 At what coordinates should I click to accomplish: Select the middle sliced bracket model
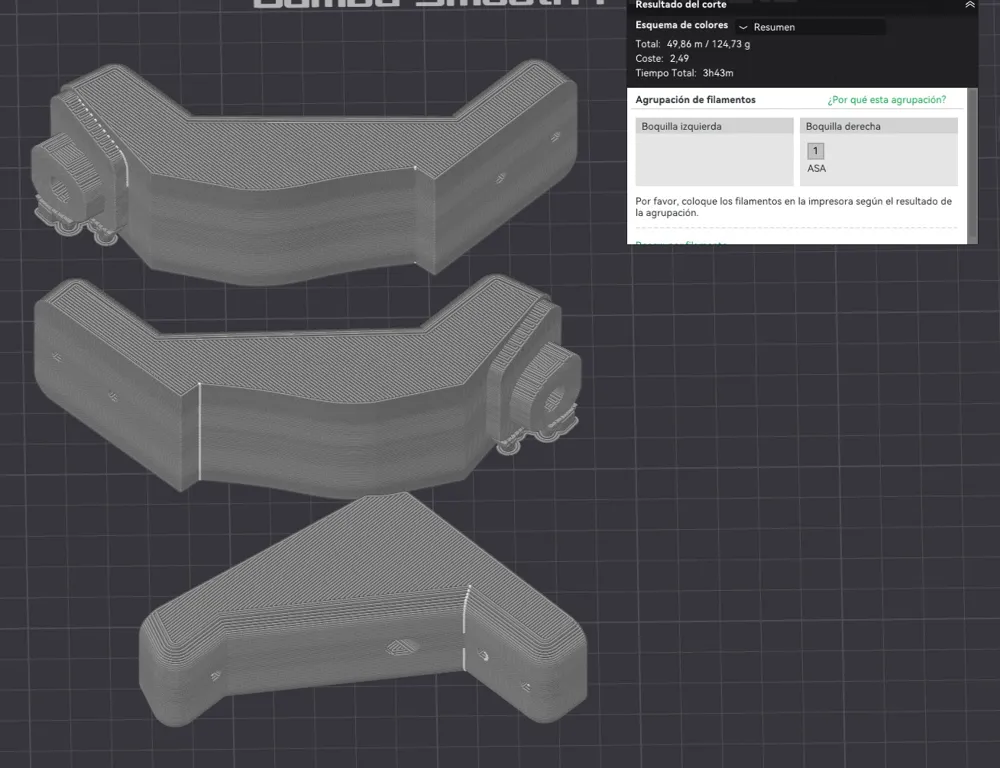[306, 389]
